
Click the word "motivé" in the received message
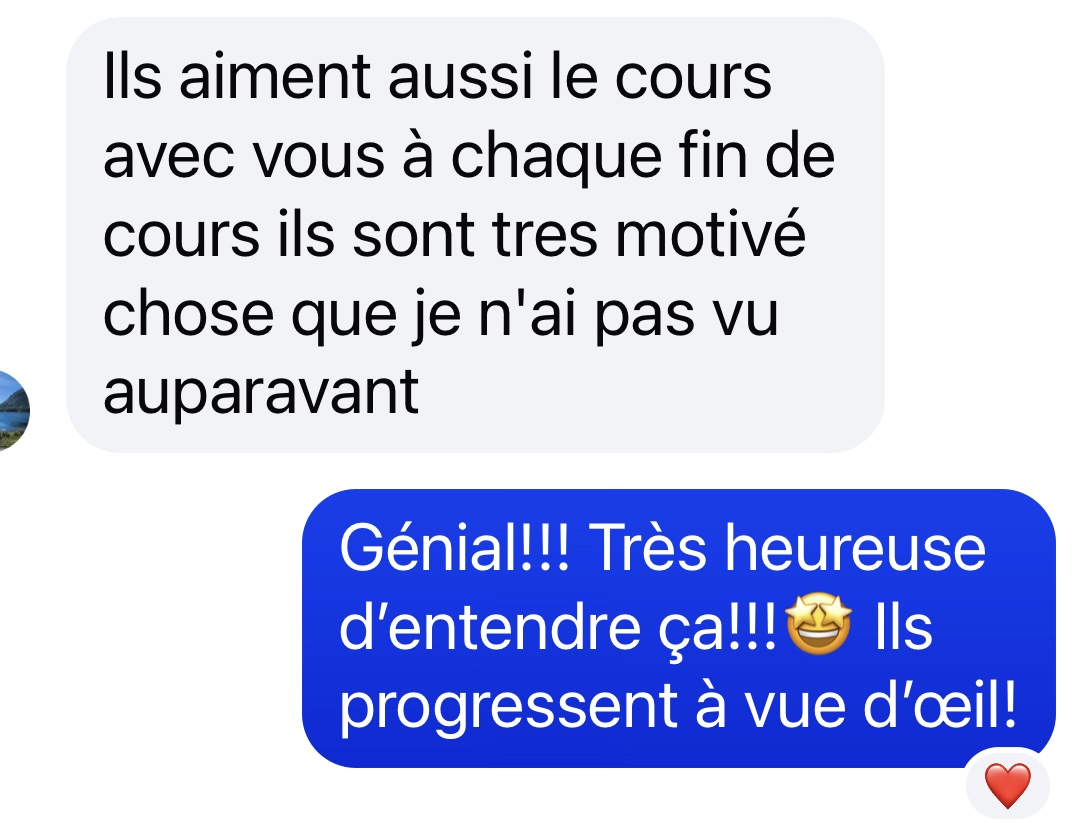click(710, 233)
